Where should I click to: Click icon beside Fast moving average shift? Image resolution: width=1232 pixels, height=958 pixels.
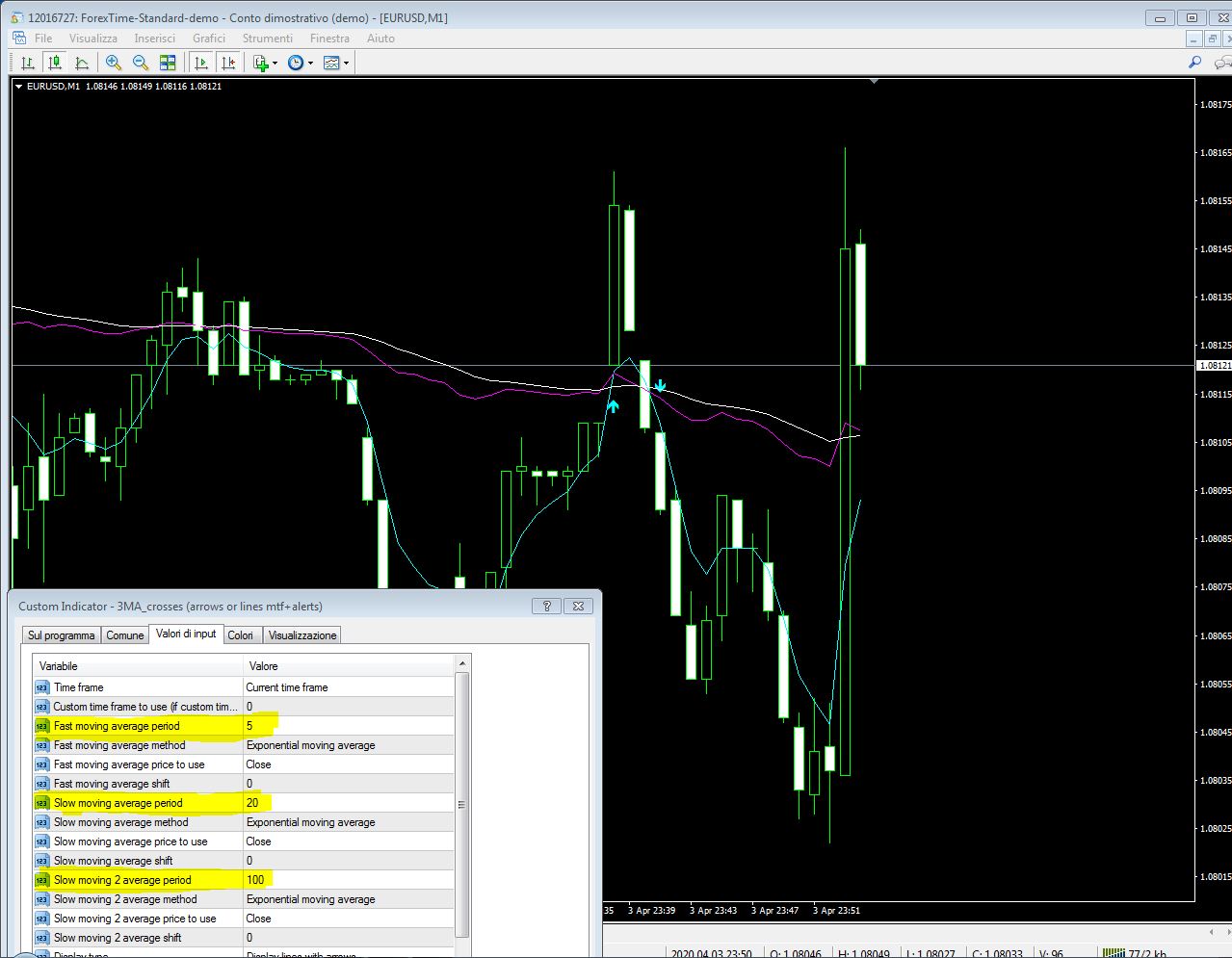click(x=41, y=784)
